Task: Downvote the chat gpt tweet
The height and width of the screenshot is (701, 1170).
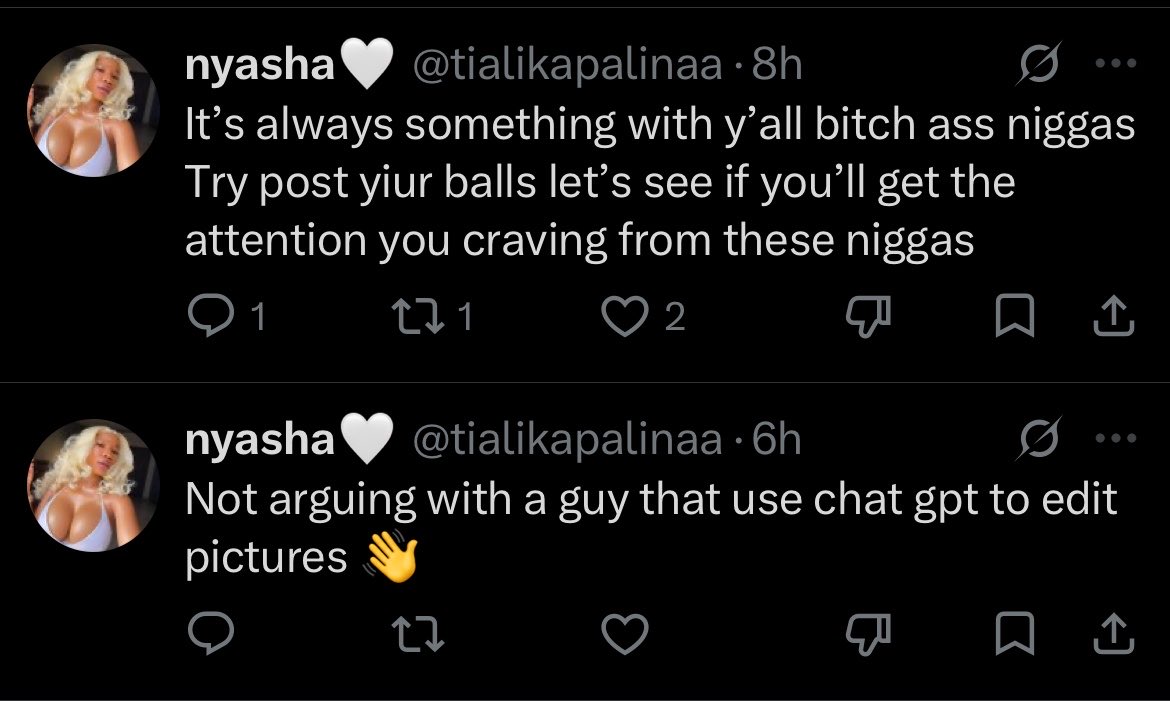Action: click(868, 635)
